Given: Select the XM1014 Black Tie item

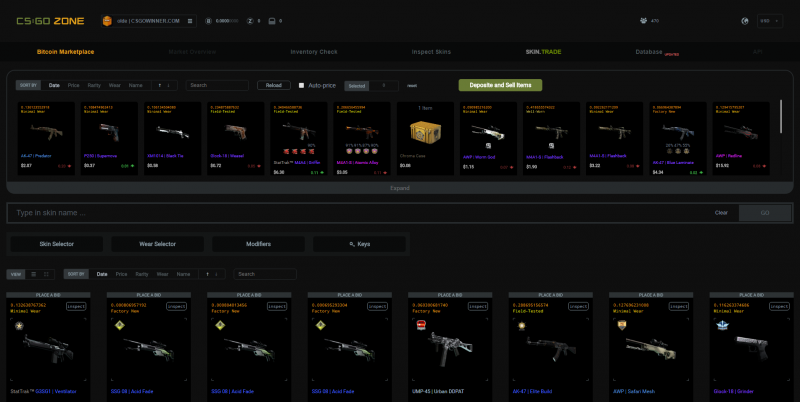Looking at the screenshot, I should [x=172, y=139].
